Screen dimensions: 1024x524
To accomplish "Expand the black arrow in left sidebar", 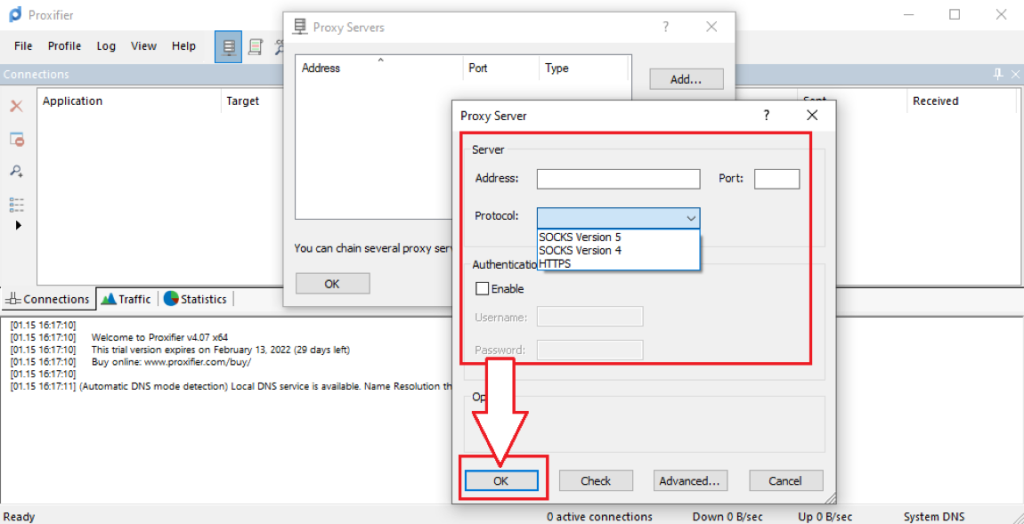I will [17, 225].
